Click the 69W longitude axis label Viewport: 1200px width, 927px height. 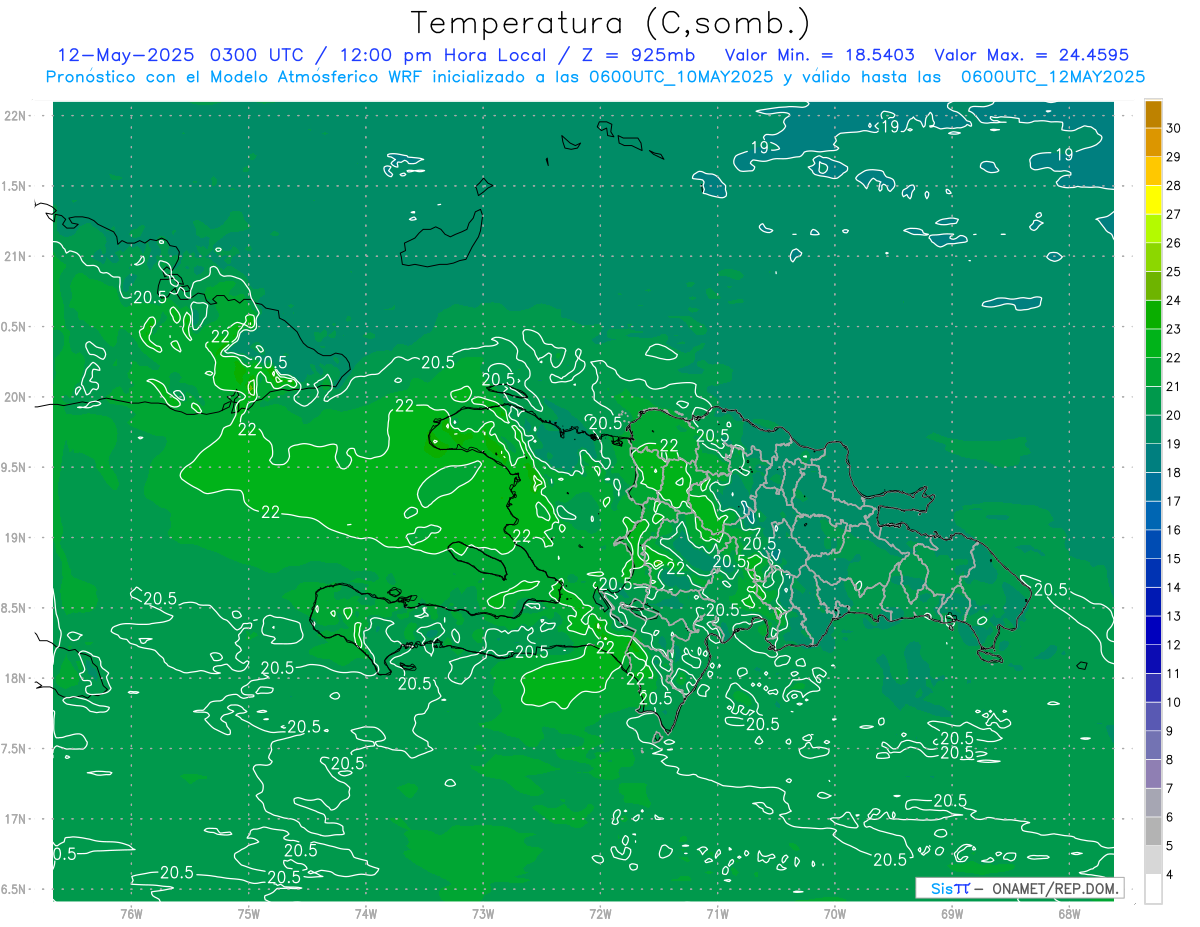coord(952,913)
